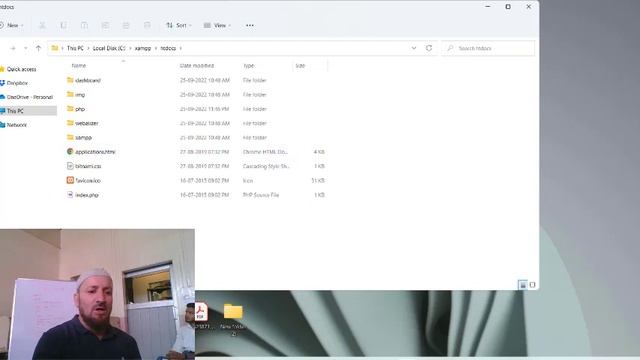Viewport: 640px width, 360px height.
Task: Click htdocs in address breadcrumb
Action: point(168,48)
